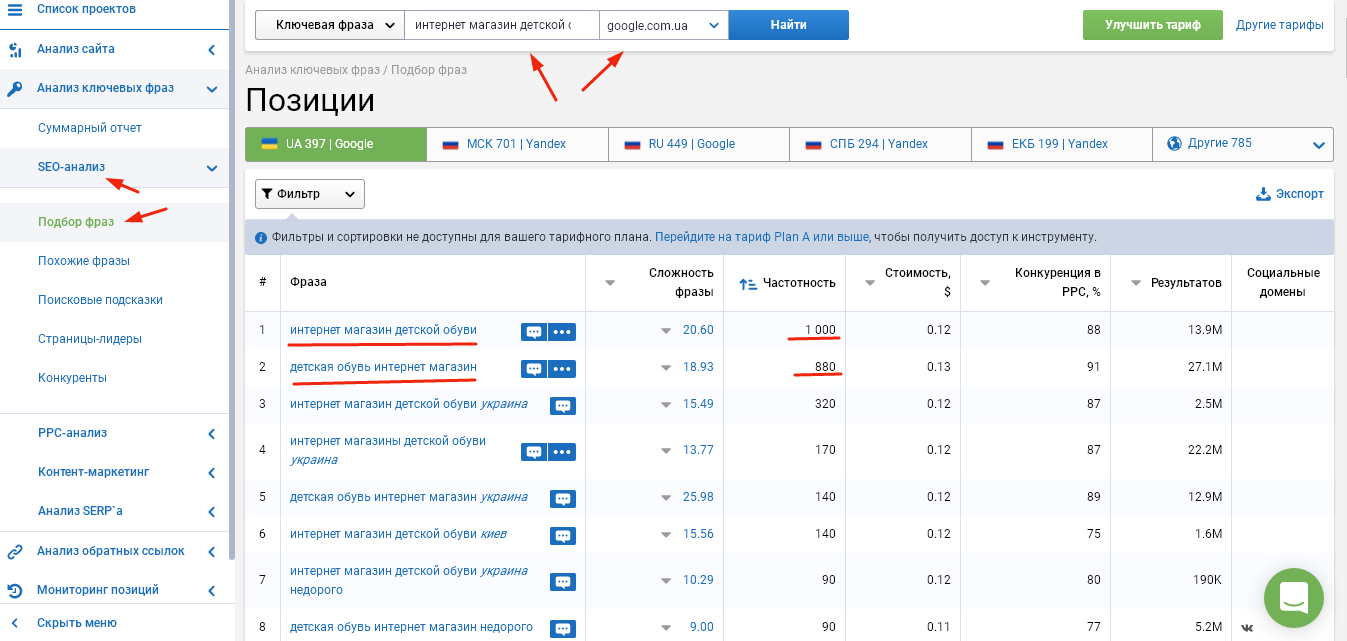
Task: Click comment icon in row 4 phrase
Action: point(534,452)
